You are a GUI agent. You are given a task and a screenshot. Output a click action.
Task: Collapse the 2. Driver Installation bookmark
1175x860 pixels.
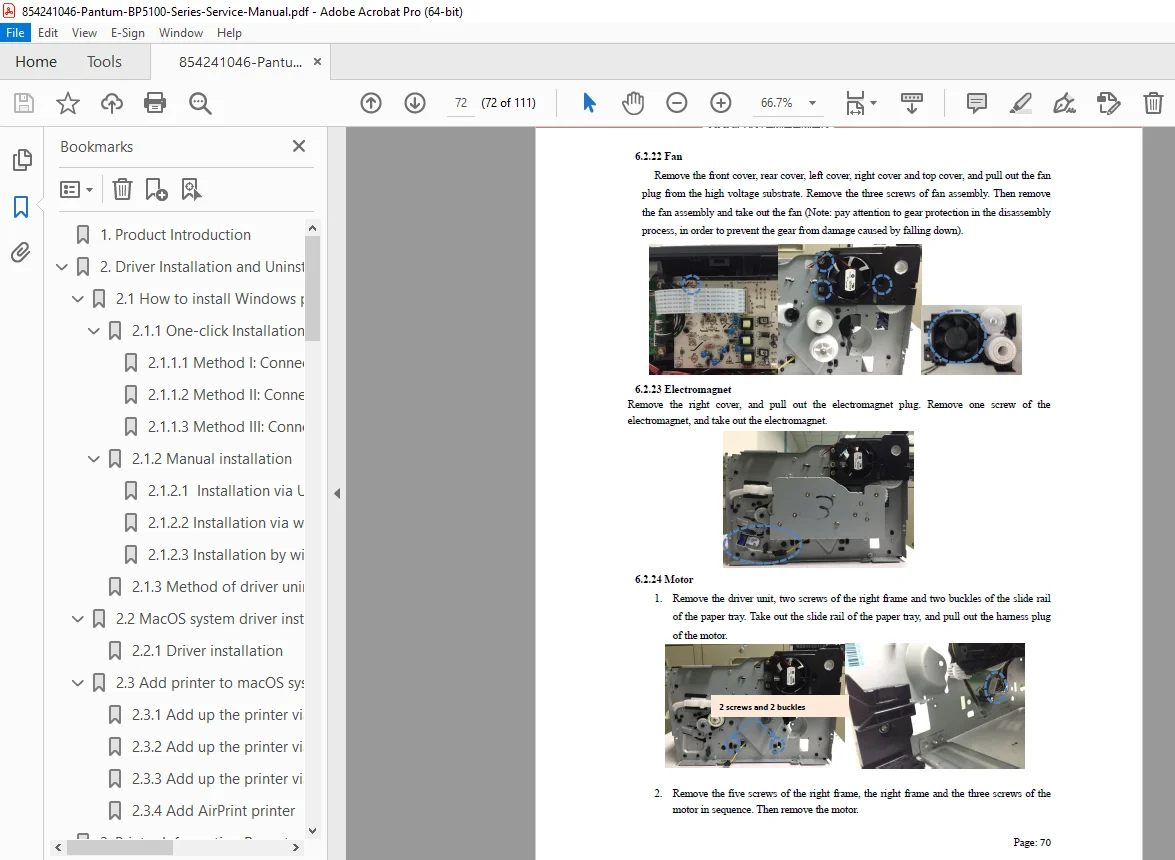click(62, 267)
